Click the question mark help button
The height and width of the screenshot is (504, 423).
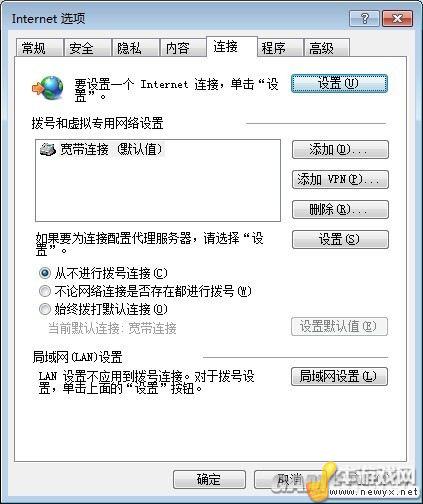364,18
